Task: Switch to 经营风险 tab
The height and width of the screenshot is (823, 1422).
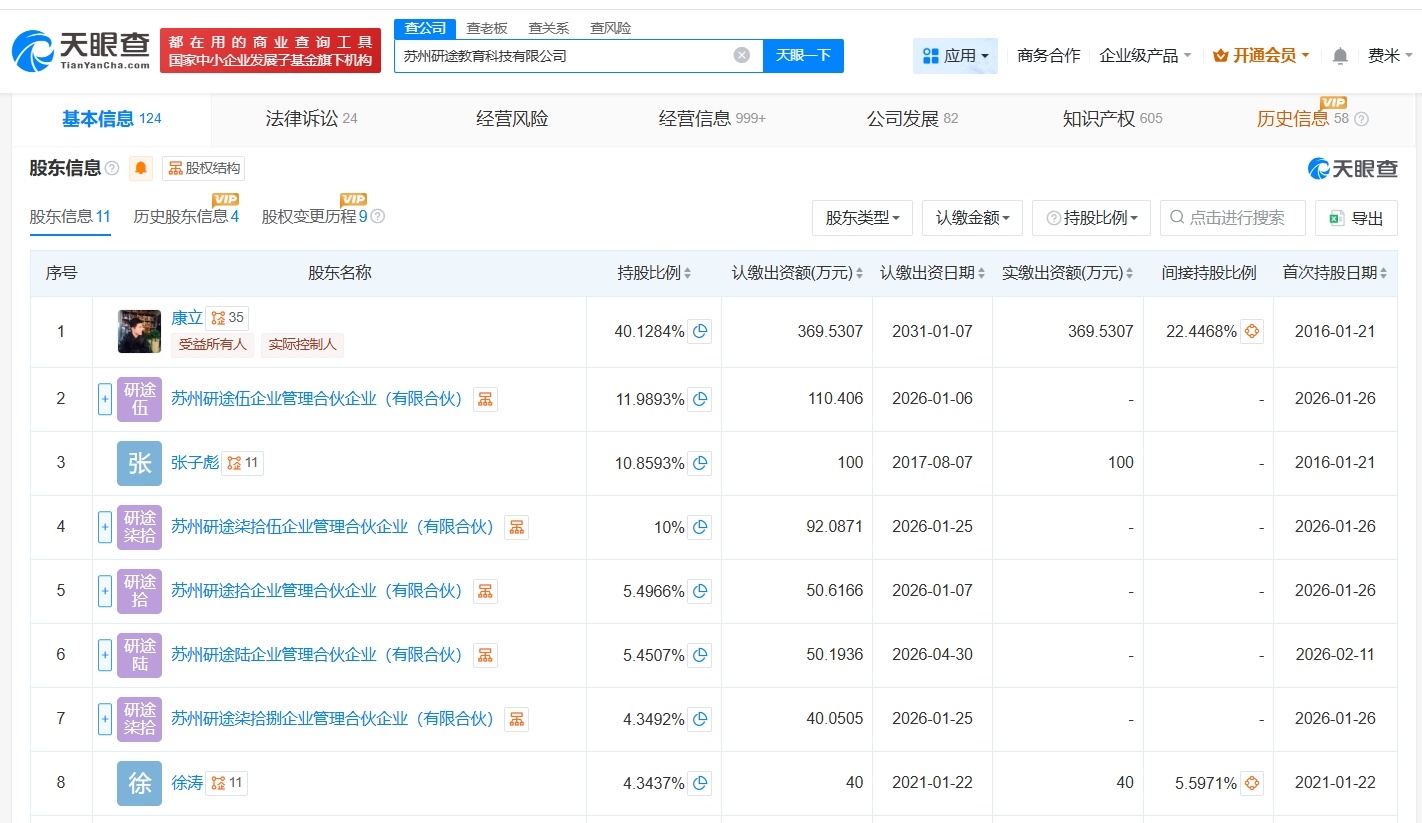Action: [513, 119]
